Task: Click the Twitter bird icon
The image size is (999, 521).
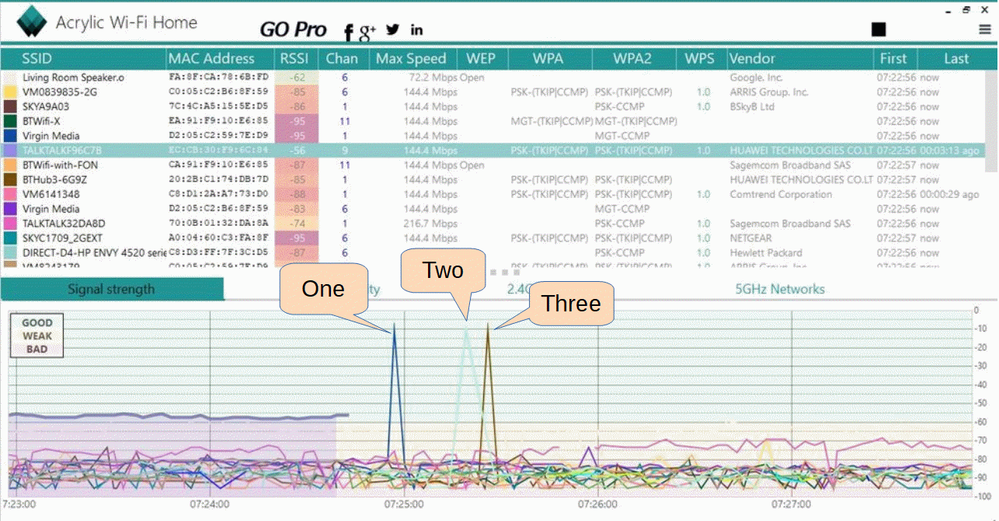Action: click(392, 30)
